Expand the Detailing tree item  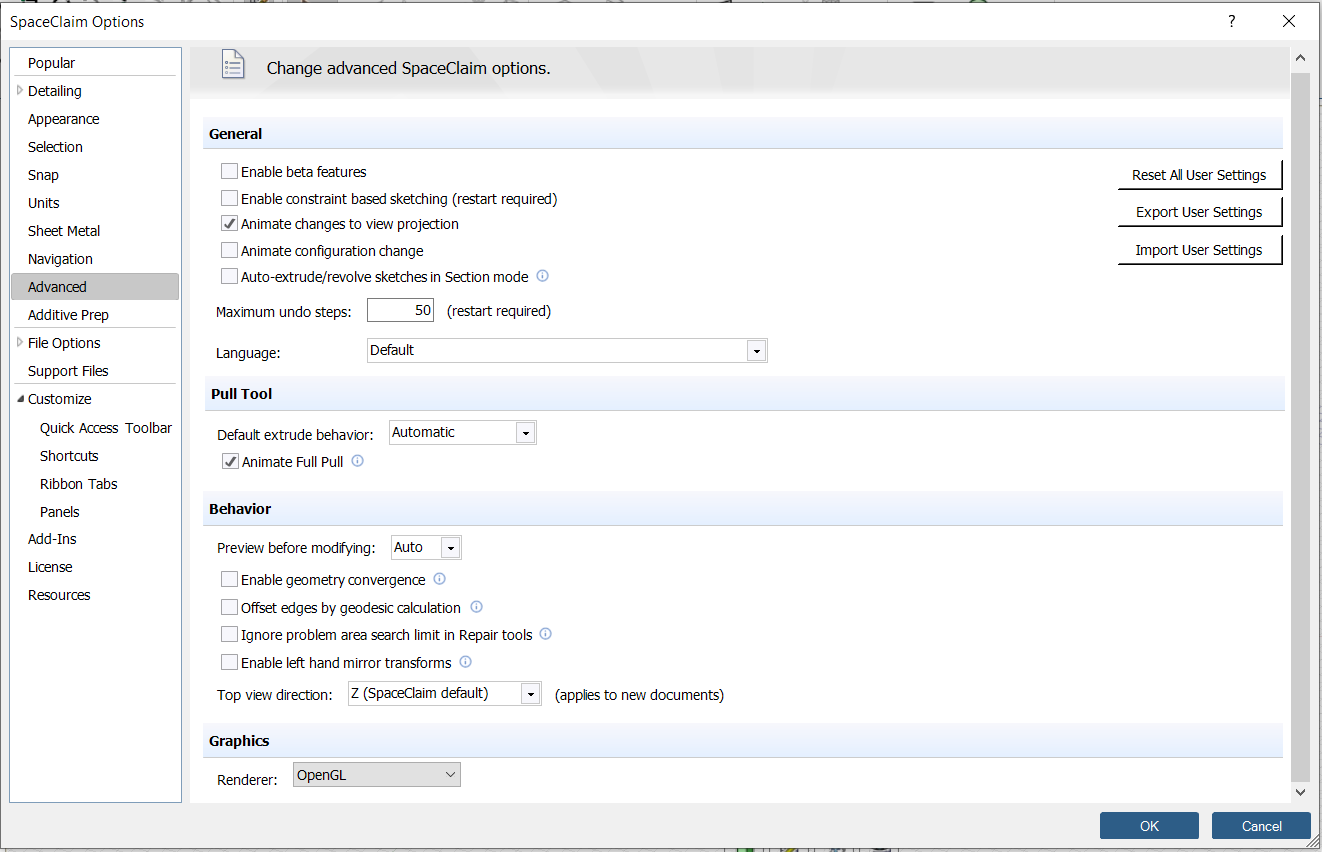click(x=20, y=91)
